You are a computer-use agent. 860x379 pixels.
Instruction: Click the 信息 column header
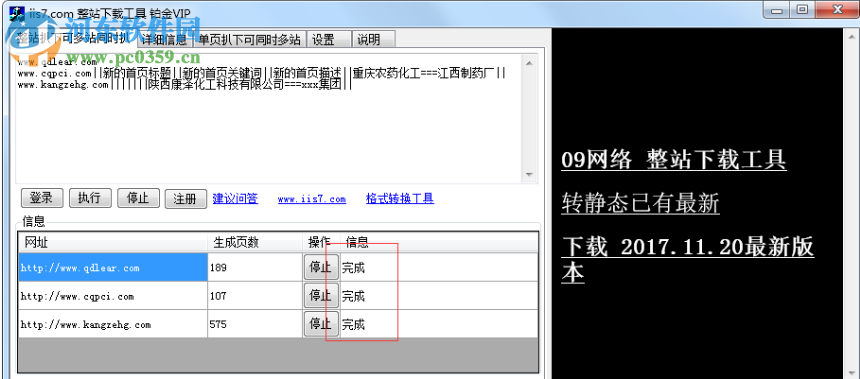pyautogui.click(x=439, y=242)
